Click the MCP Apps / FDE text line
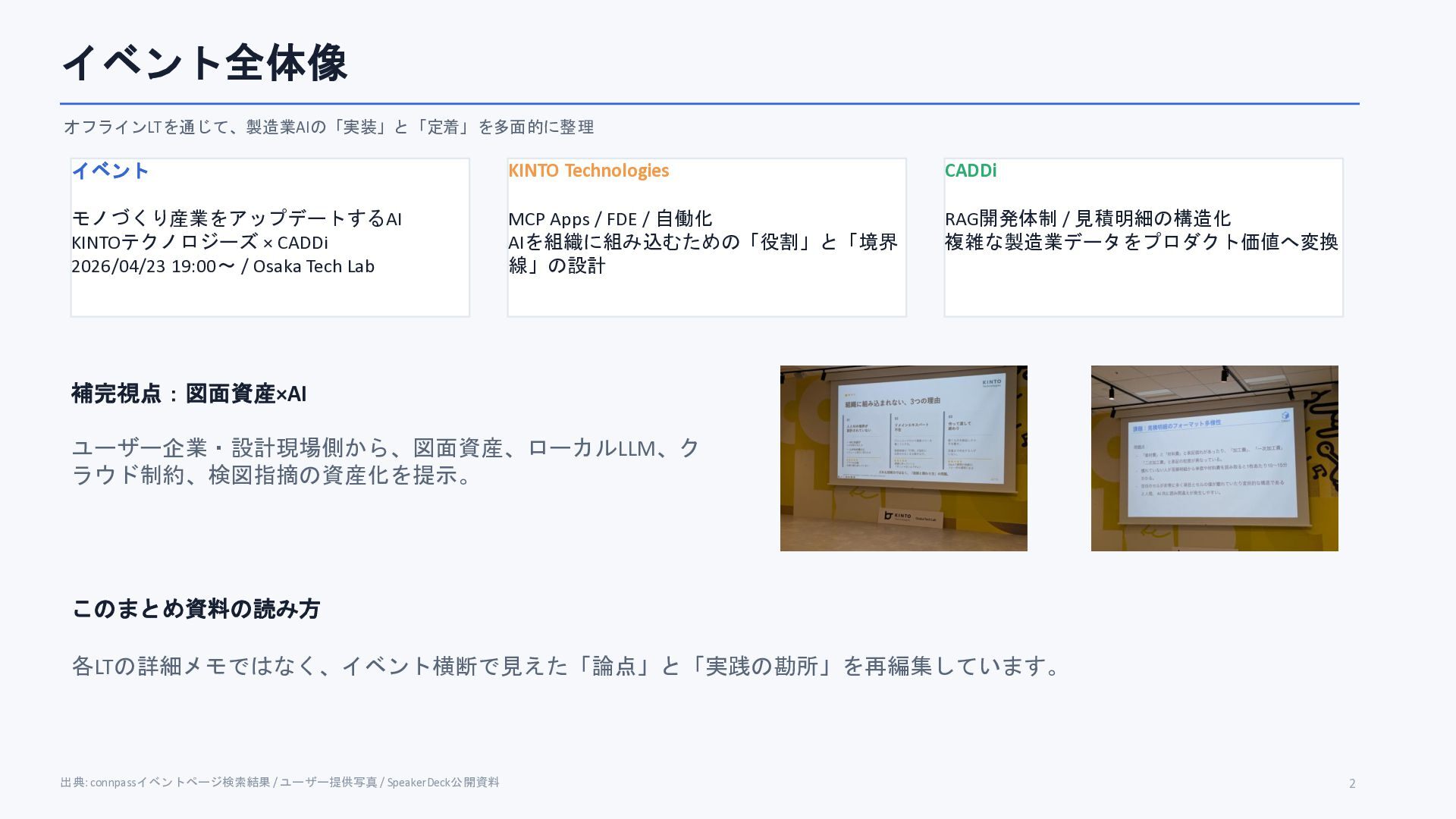1456x819 pixels. [x=610, y=219]
